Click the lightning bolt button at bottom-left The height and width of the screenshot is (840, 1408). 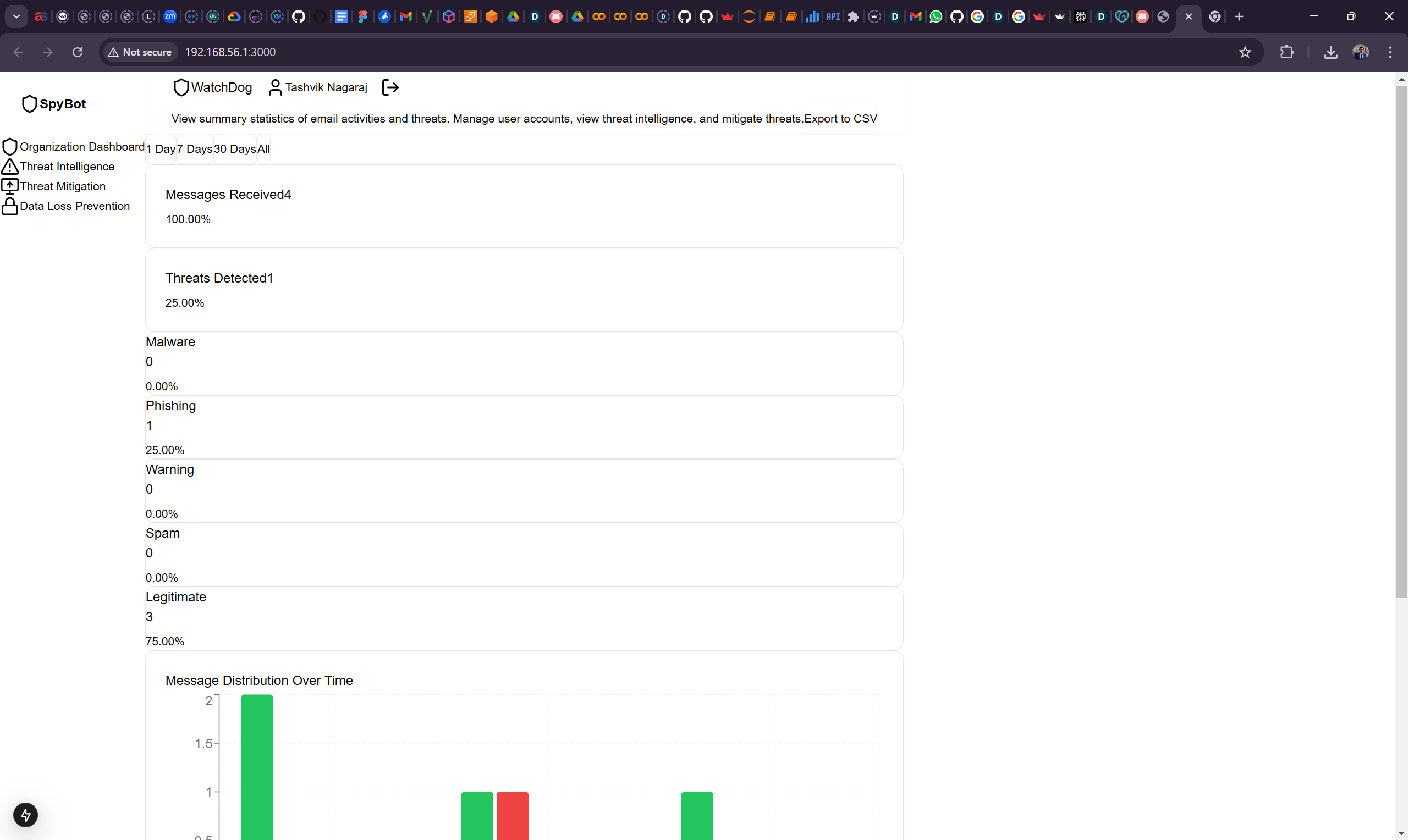pos(25,815)
